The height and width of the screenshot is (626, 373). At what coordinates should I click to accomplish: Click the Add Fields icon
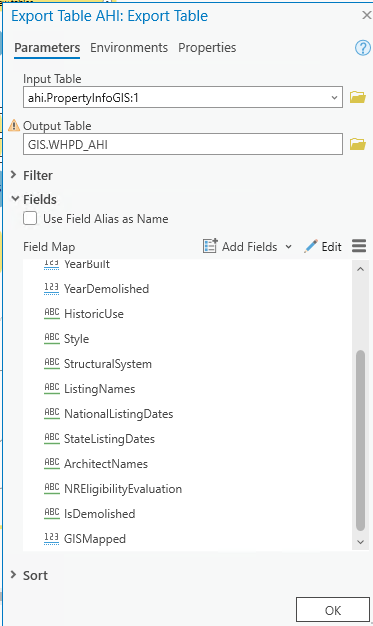[210, 246]
